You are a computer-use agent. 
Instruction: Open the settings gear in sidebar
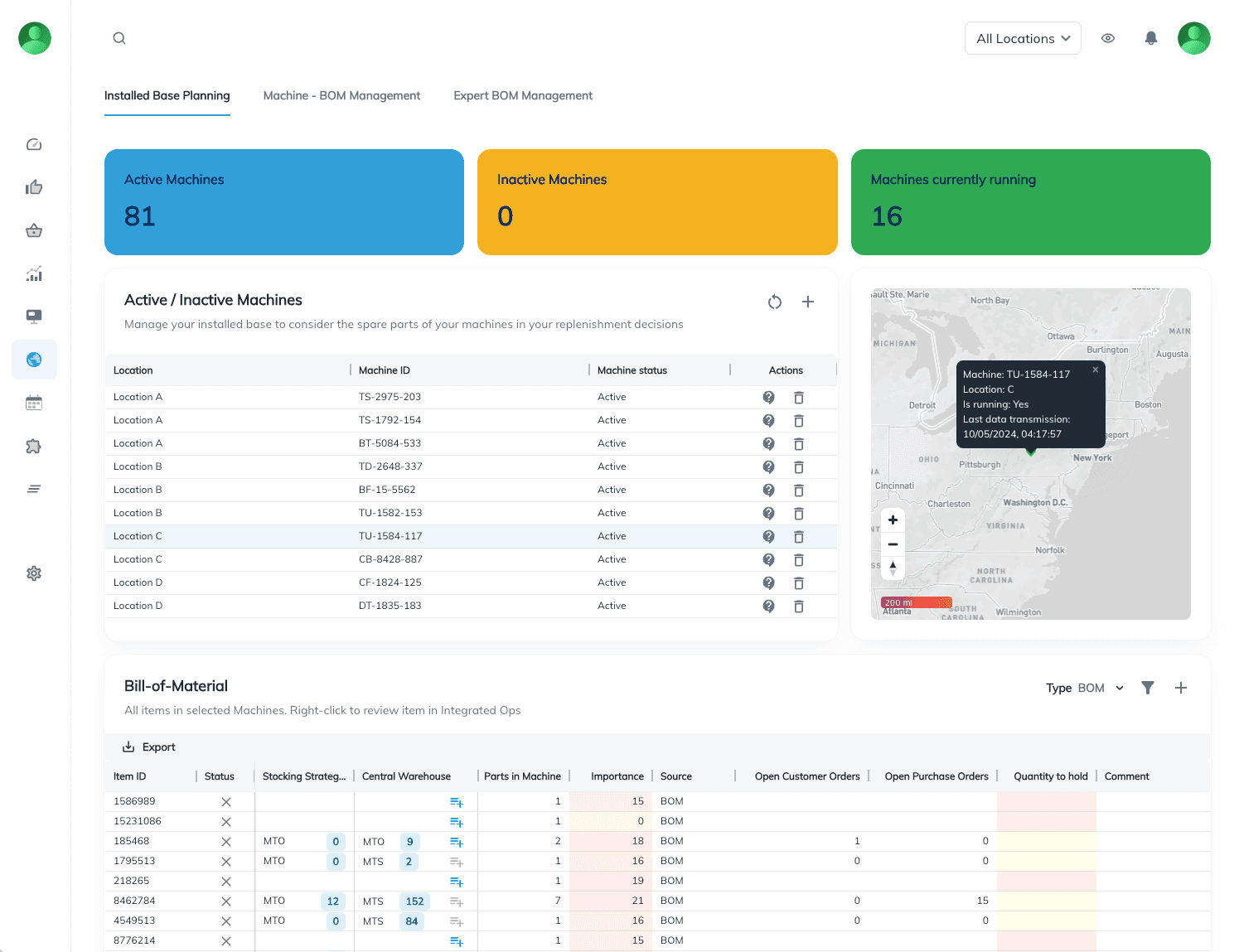34,573
